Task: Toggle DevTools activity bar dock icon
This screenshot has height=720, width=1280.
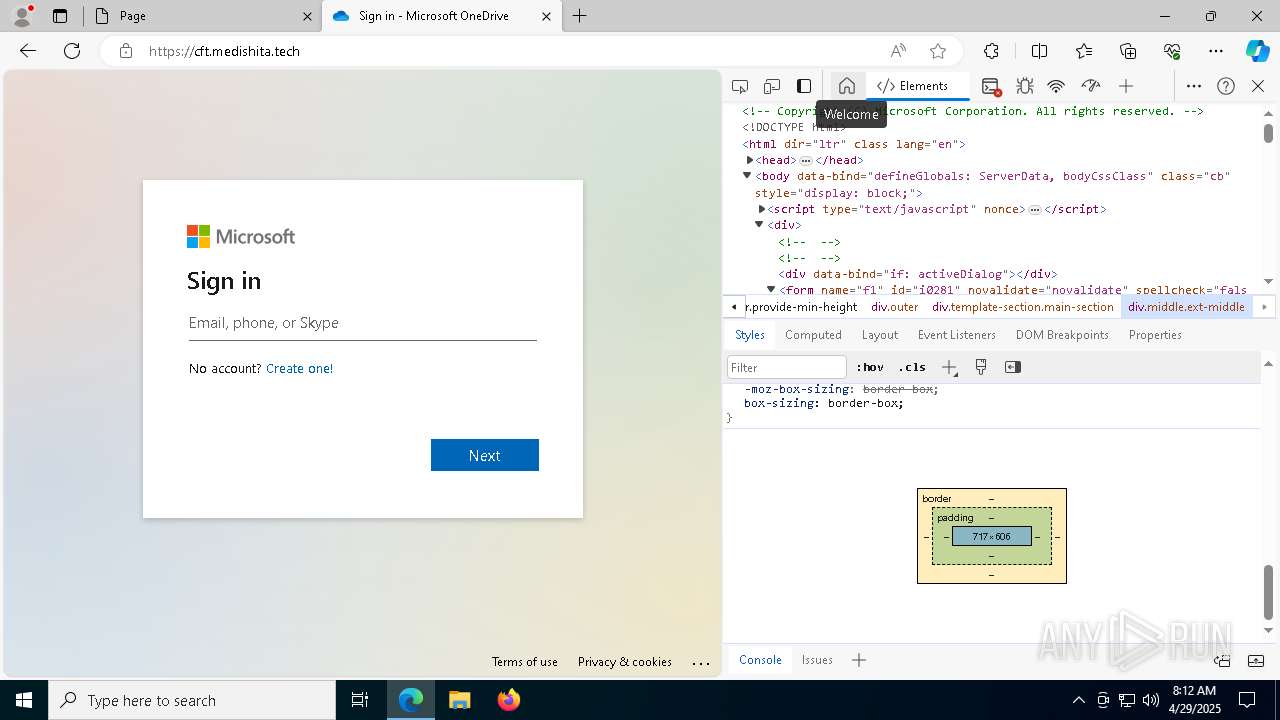Action: point(804,86)
